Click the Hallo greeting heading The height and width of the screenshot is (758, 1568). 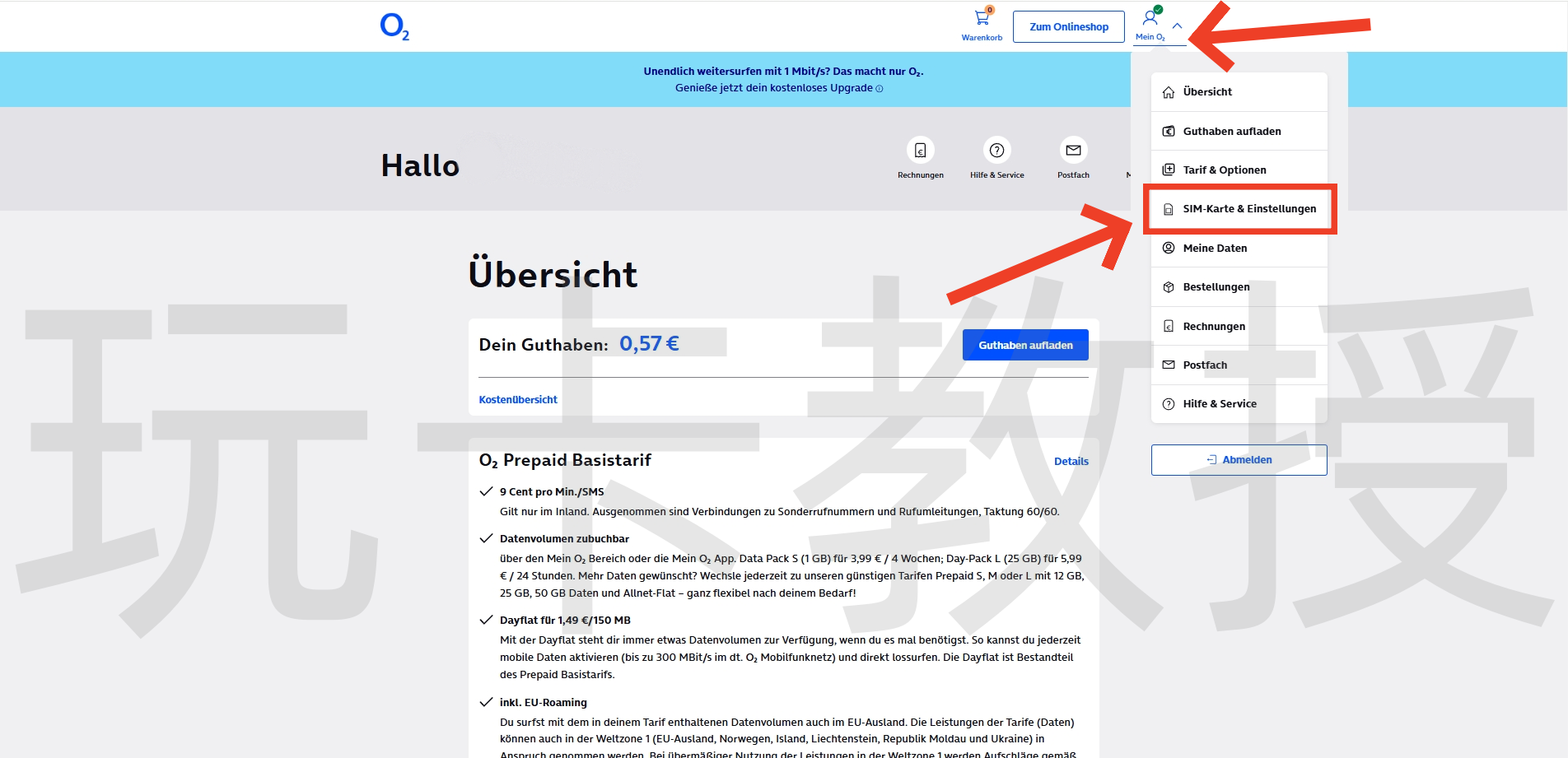(x=420, y=165)
